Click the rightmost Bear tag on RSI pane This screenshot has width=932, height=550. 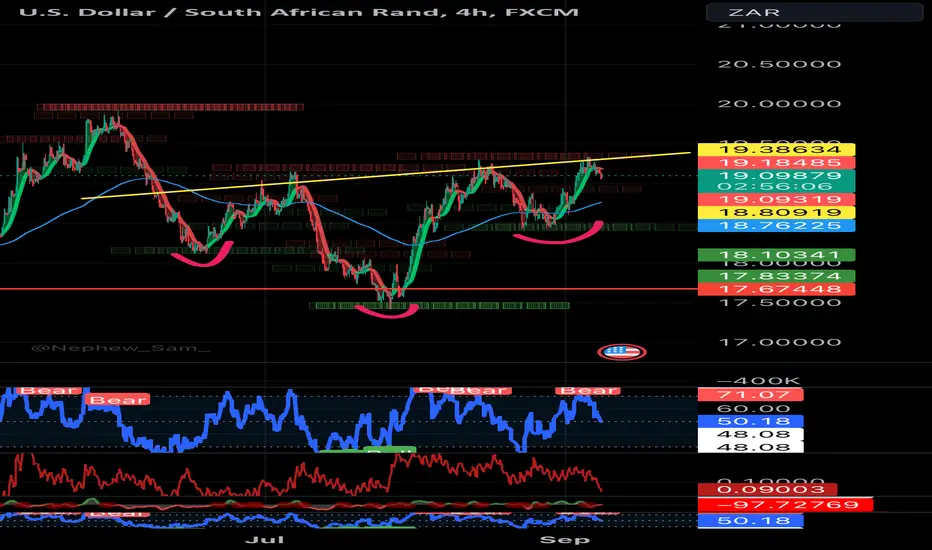[587, 391]
